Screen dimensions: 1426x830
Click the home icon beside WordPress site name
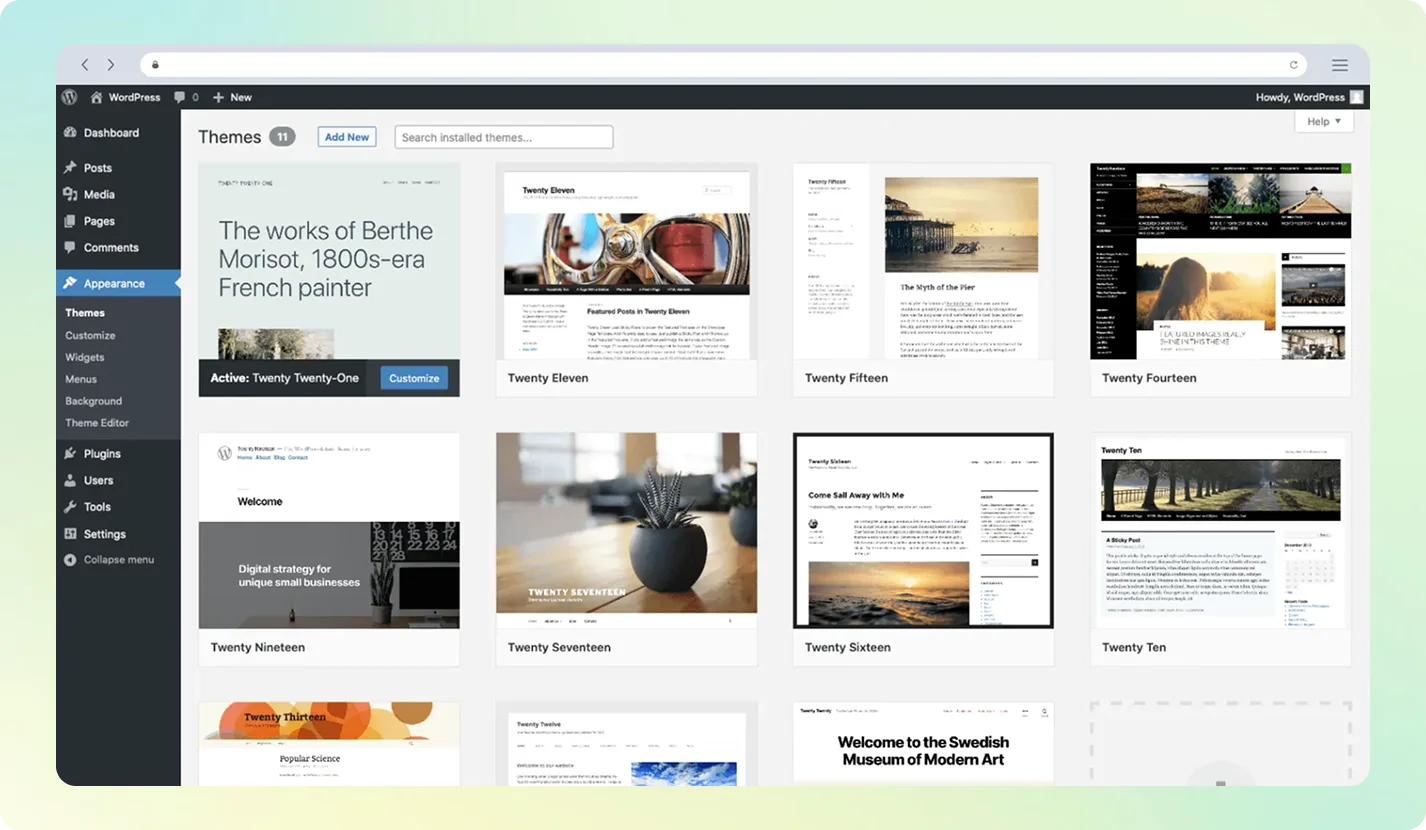(97, 97)
